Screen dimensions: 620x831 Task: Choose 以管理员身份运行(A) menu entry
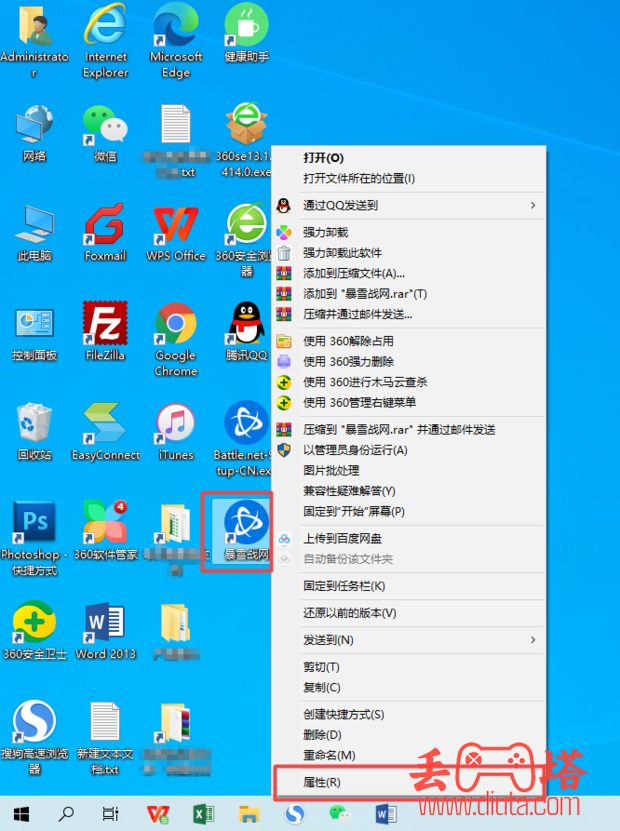[x=409, y=450]
